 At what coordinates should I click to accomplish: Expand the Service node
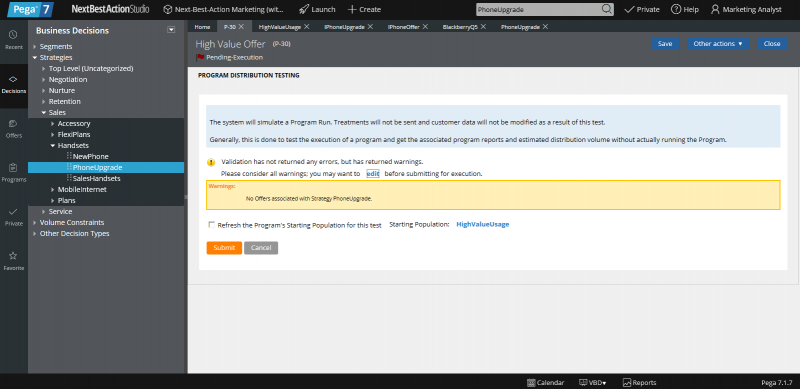pyautogui.click(x=44, y=211)
